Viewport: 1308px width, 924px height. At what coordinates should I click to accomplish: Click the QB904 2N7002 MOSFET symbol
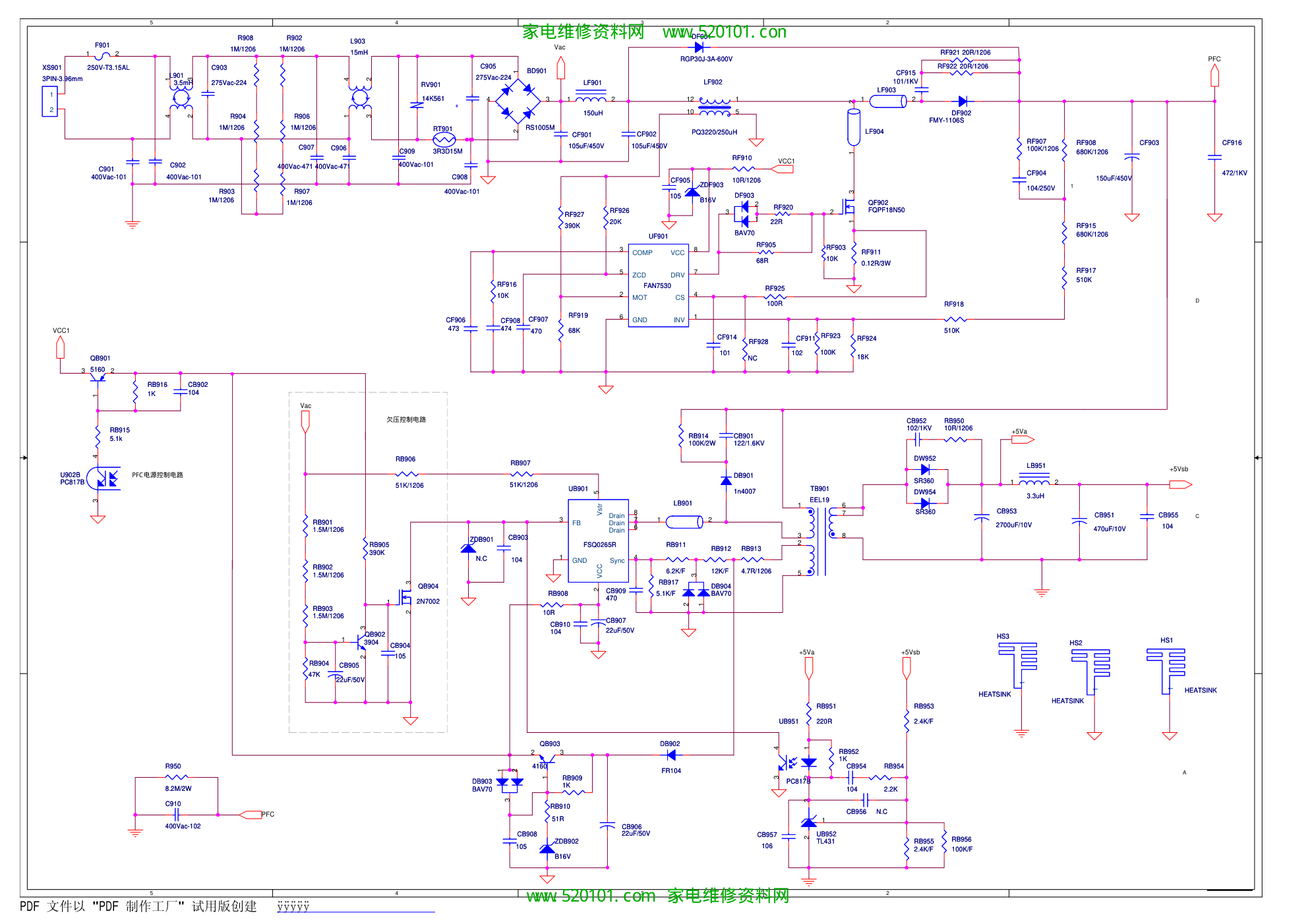pos(405,596)
